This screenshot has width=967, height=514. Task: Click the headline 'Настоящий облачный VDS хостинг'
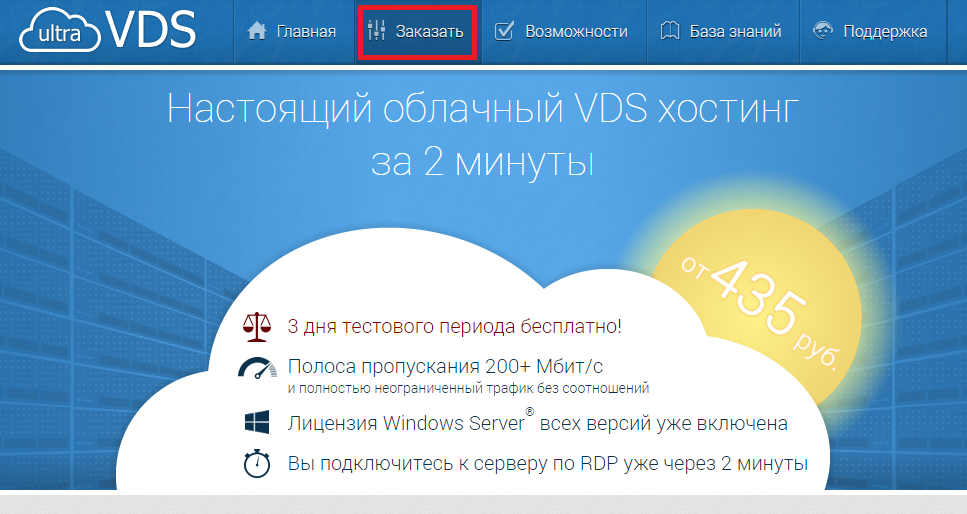[x=483, y=109]
